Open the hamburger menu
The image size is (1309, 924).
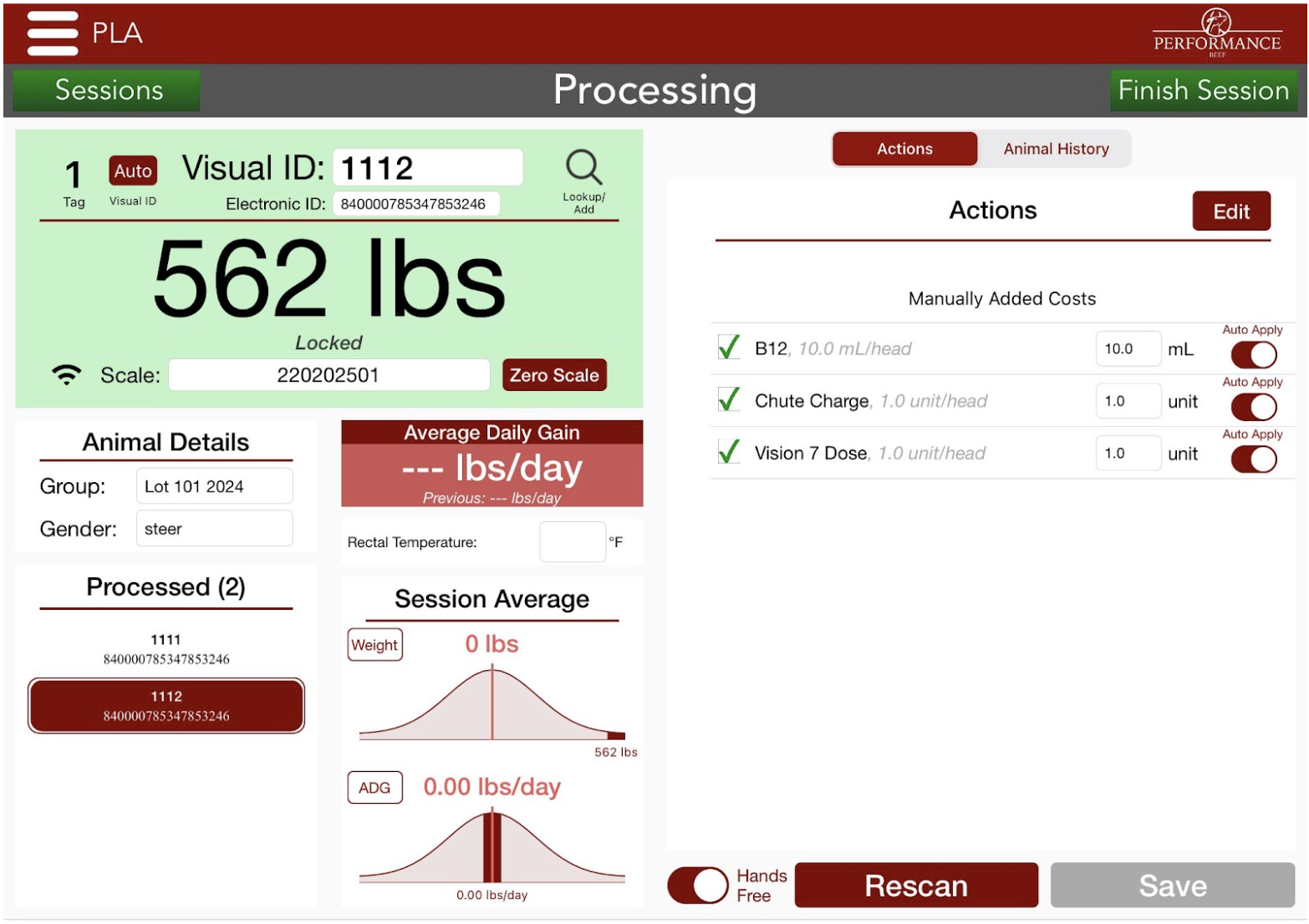[x=53, y=33]
